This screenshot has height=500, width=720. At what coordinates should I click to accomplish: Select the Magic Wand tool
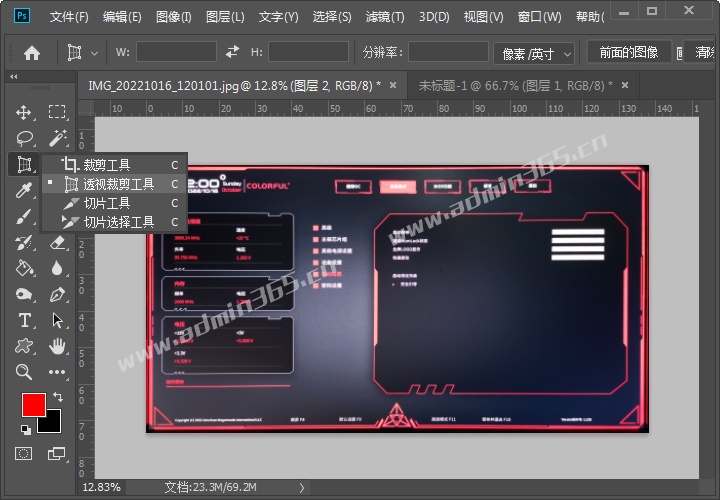coord(57,138)
